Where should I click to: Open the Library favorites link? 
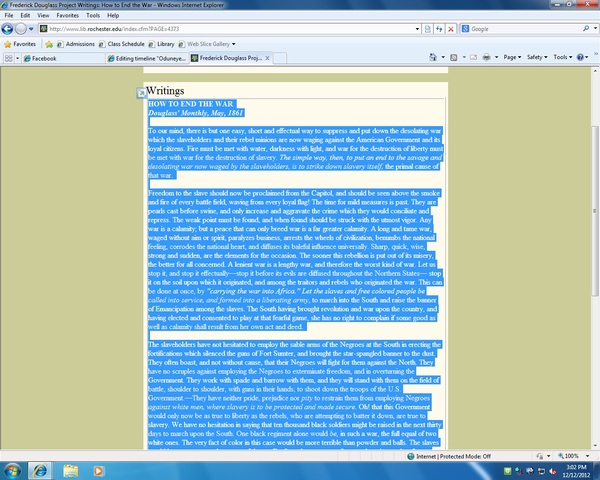[x=161, y=44]
